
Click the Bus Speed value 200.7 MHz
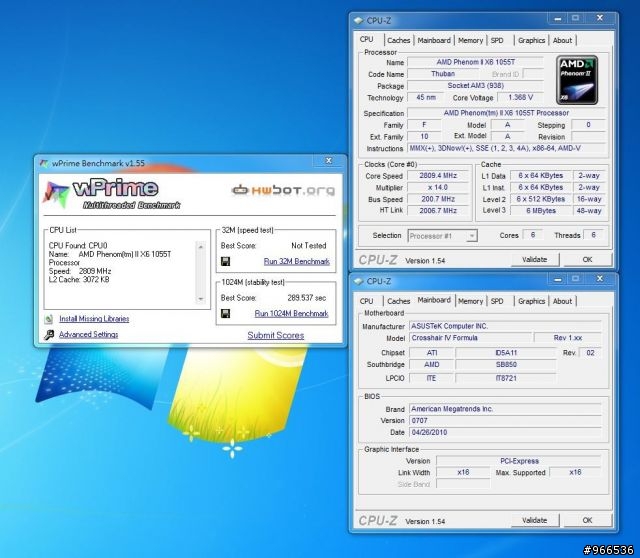tap(438, 199)
